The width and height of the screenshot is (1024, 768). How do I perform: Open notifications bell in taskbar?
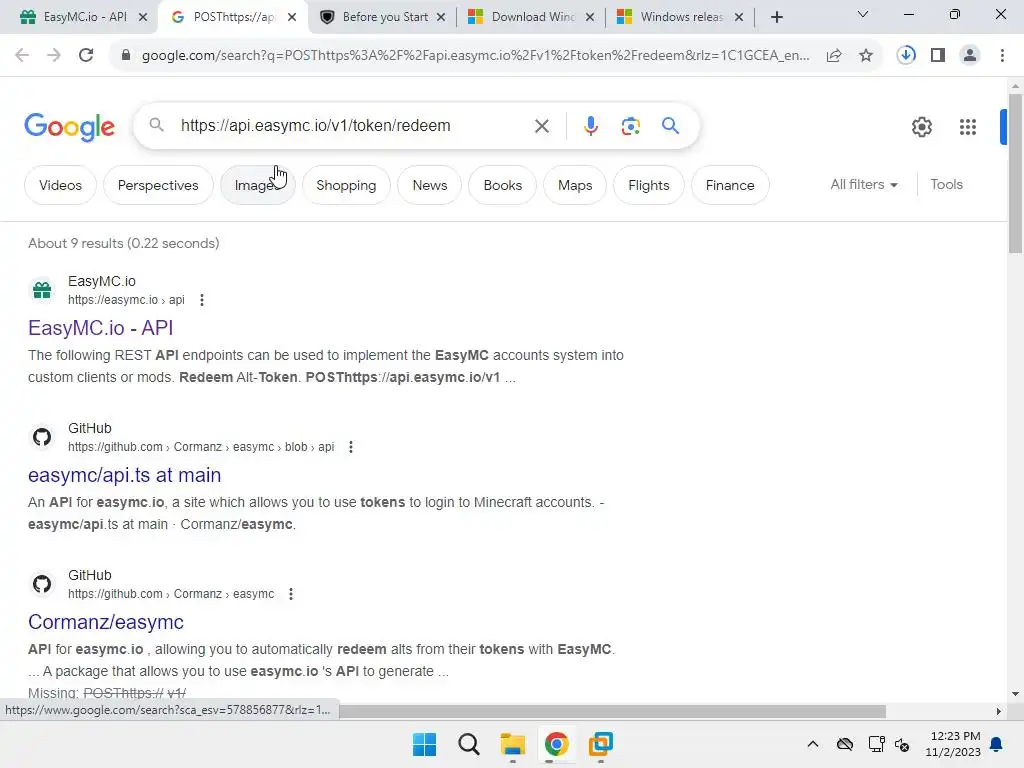pos(996,744)
